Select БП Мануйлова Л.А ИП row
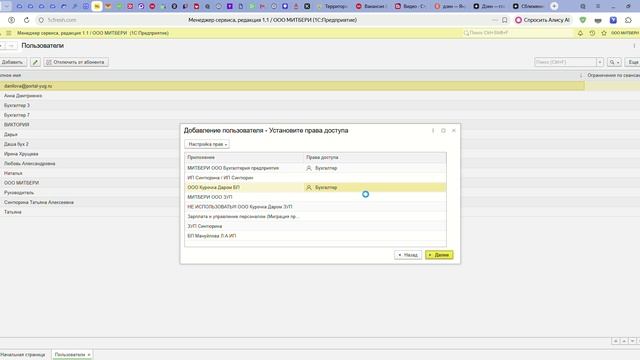Image resolution: width=640 pixels, height=360 pixels. (315, 236)
